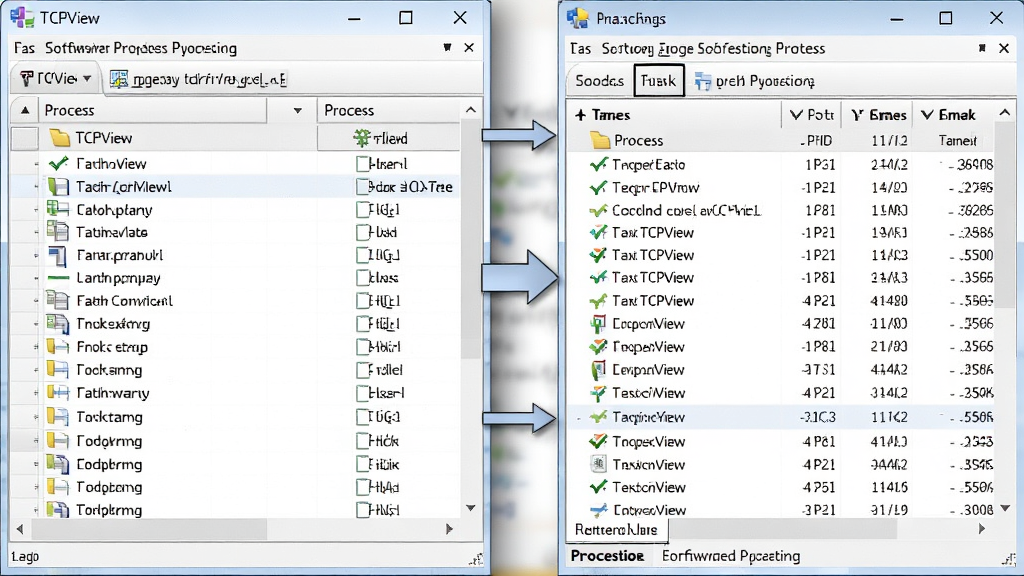Click the Process folder icon in right window
The image size is (1024, 576).
pos(600,140)
